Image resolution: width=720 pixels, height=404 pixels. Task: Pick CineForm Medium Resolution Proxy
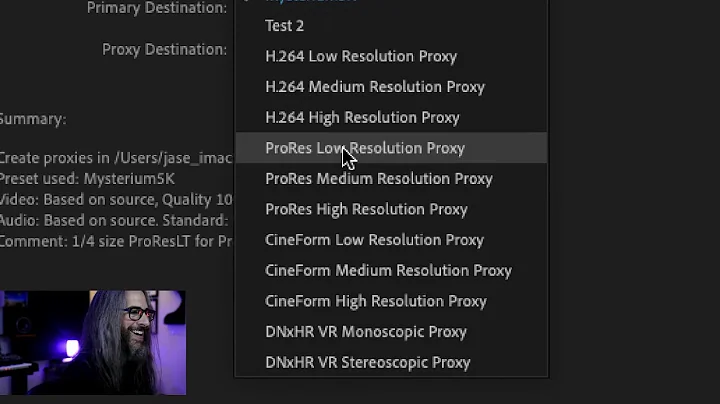(x=391, y=270)
